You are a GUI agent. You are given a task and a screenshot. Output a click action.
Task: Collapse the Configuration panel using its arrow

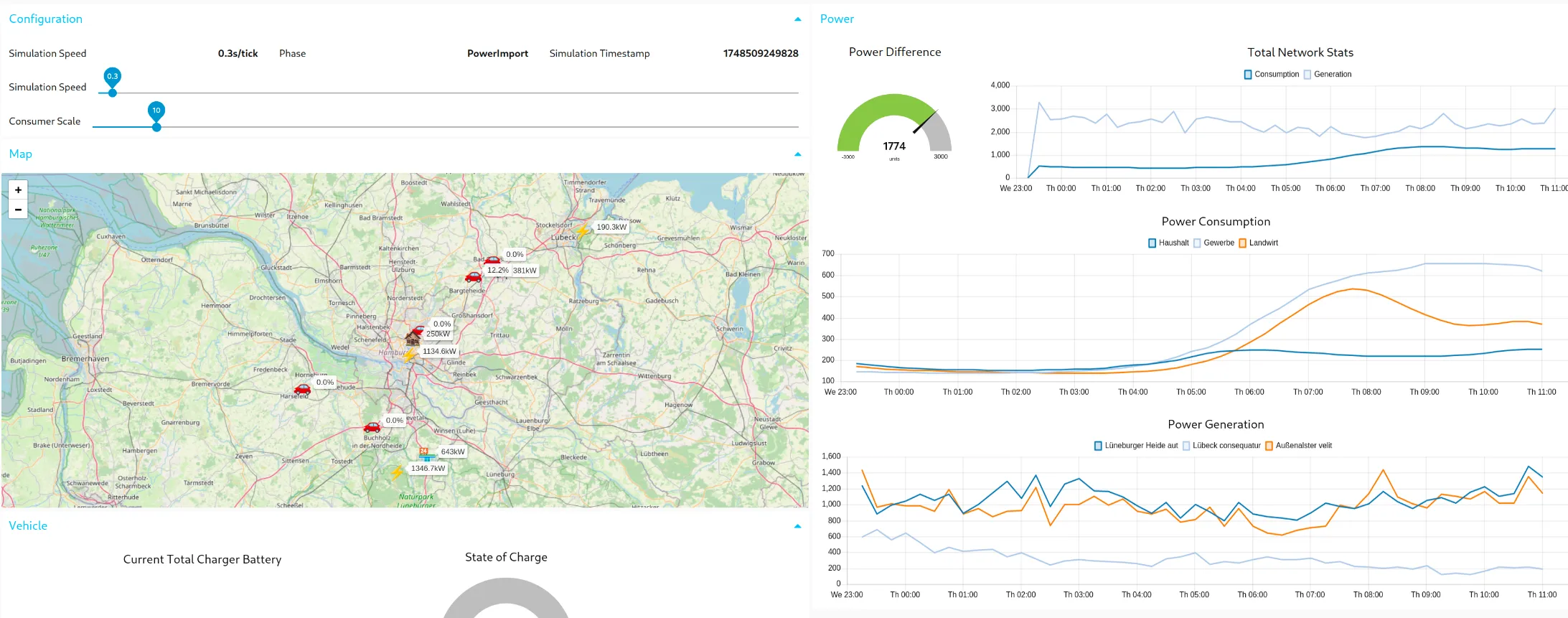click(x=797, y=19)
